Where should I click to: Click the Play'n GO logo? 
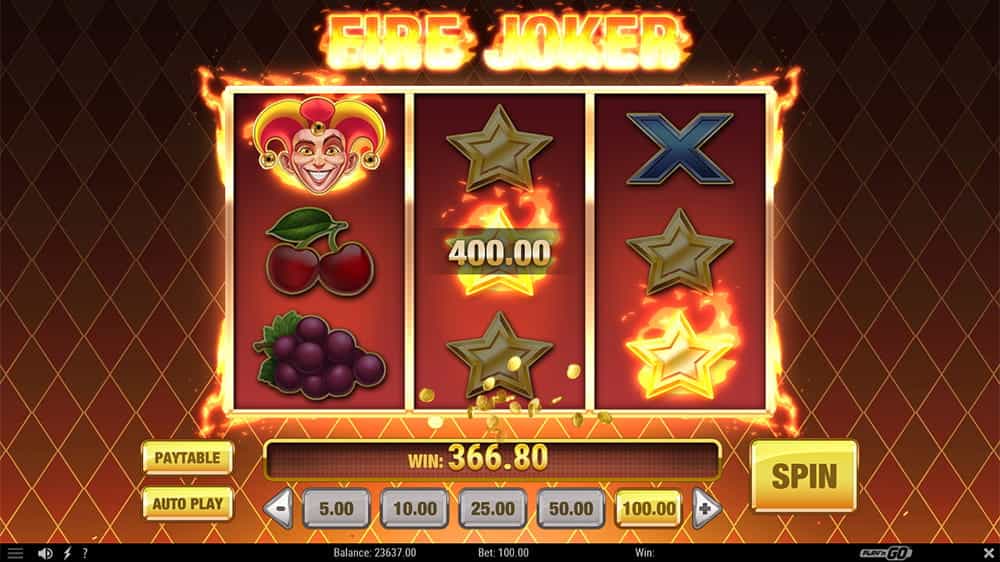[885, 553]
